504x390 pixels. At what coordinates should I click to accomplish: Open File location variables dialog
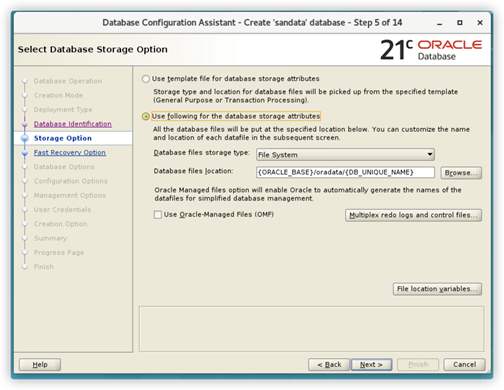(x=437, y=289)
